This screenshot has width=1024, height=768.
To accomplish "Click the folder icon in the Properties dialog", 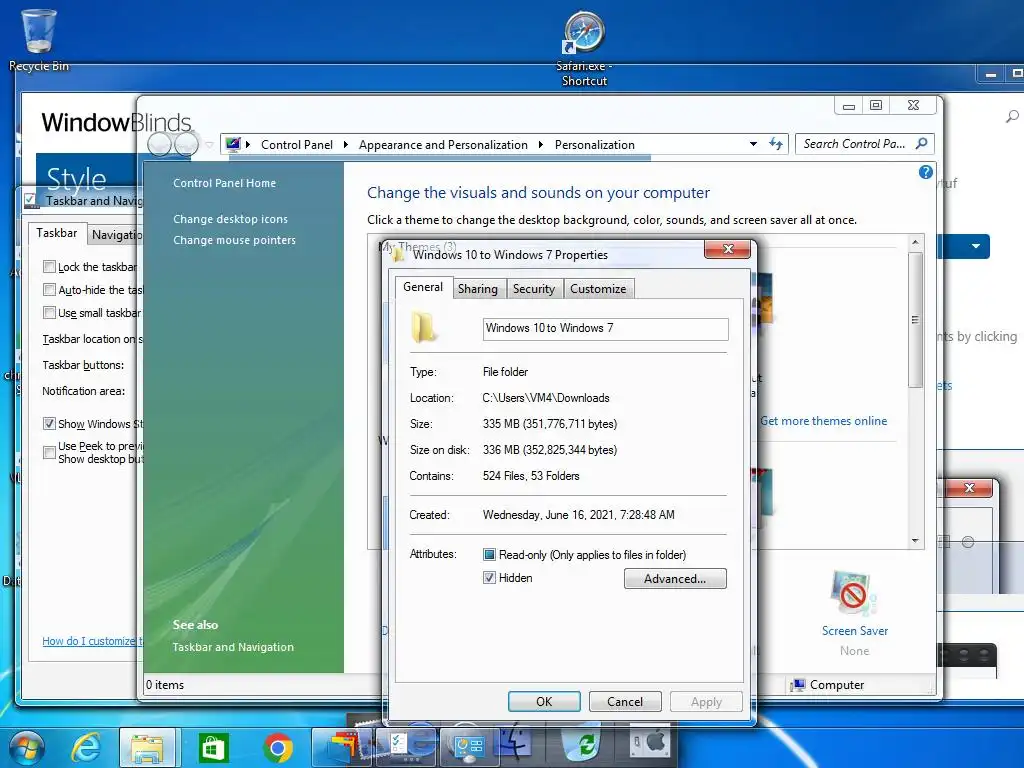I will click(x=423, y=327).
